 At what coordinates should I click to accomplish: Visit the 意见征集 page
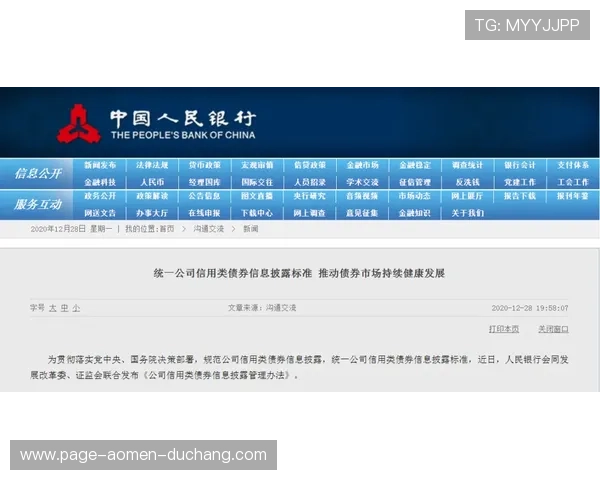[362, 213]
